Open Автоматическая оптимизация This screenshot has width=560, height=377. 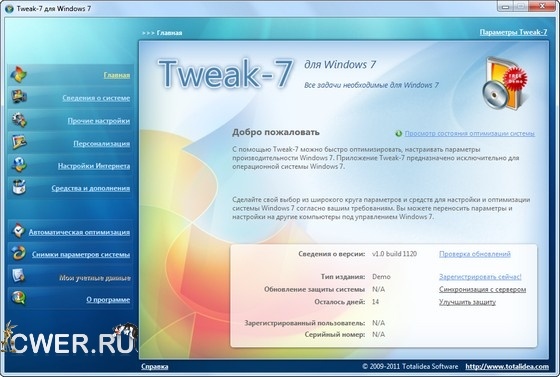point(79,232)
